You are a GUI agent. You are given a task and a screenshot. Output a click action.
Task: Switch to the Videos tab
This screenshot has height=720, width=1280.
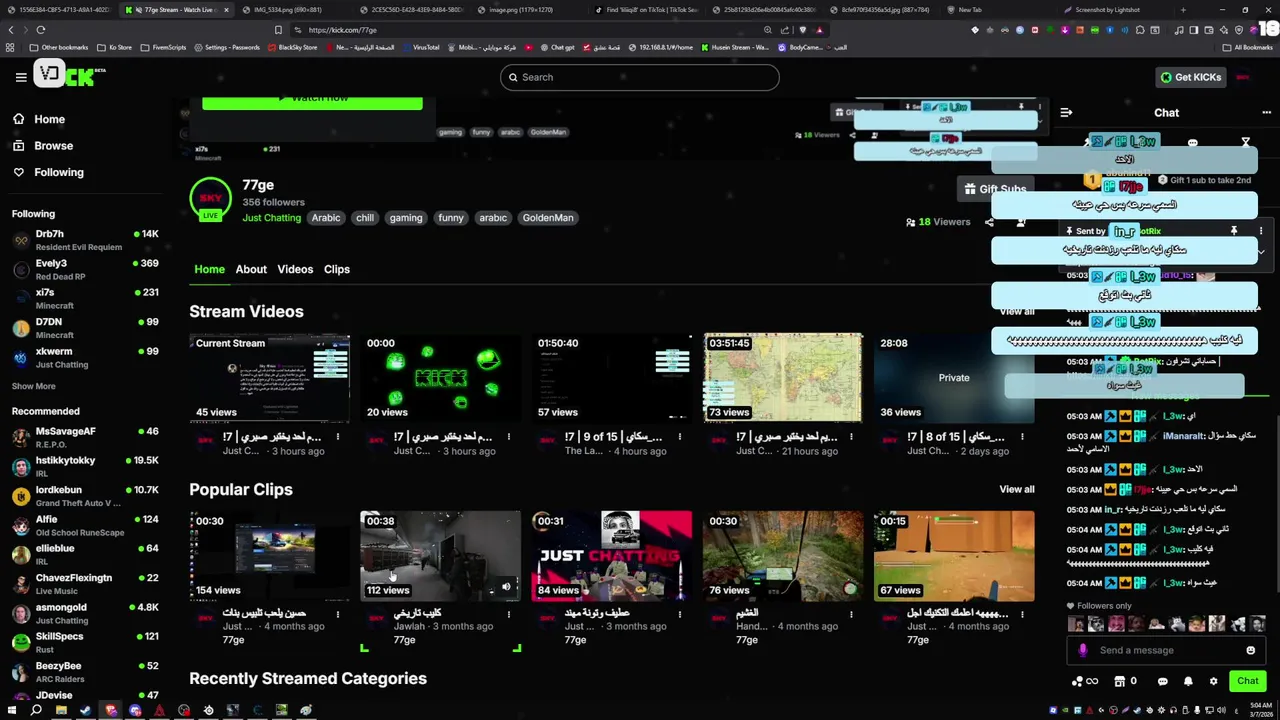click(295, 269)
